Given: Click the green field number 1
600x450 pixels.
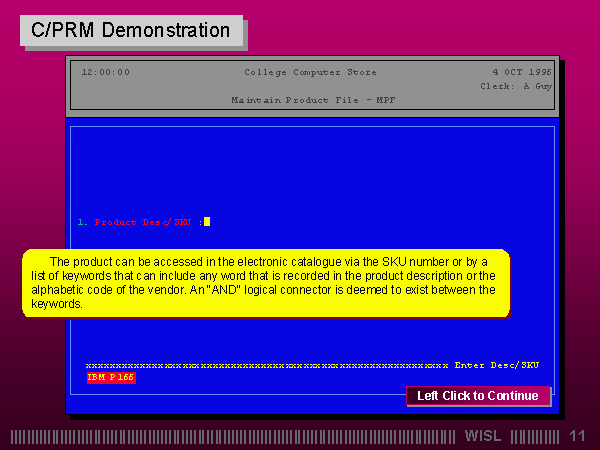Looking at the screenshot, I should (x=80, y=222).
